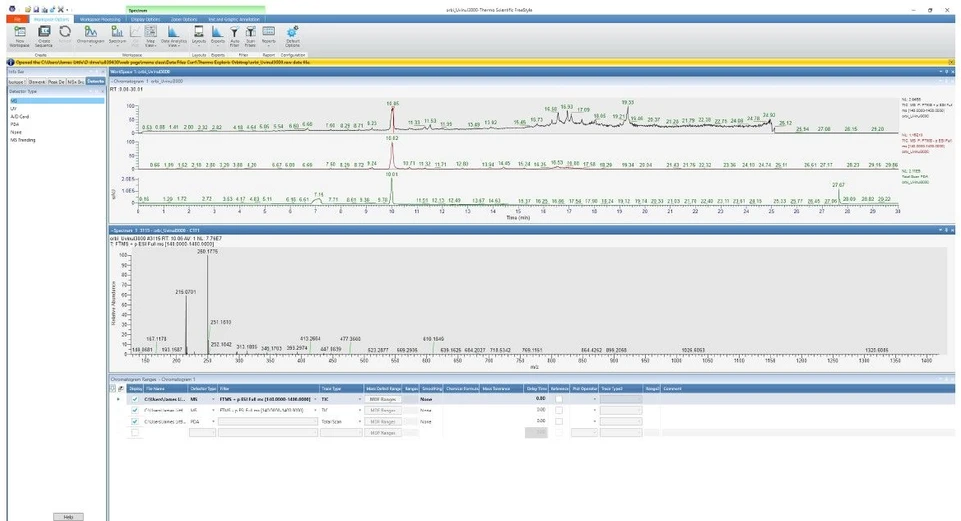The height and width of the screenshot is (521, 961).
Task: Open Detector Type dropdown for PDA row
Action: click(213, 421)
